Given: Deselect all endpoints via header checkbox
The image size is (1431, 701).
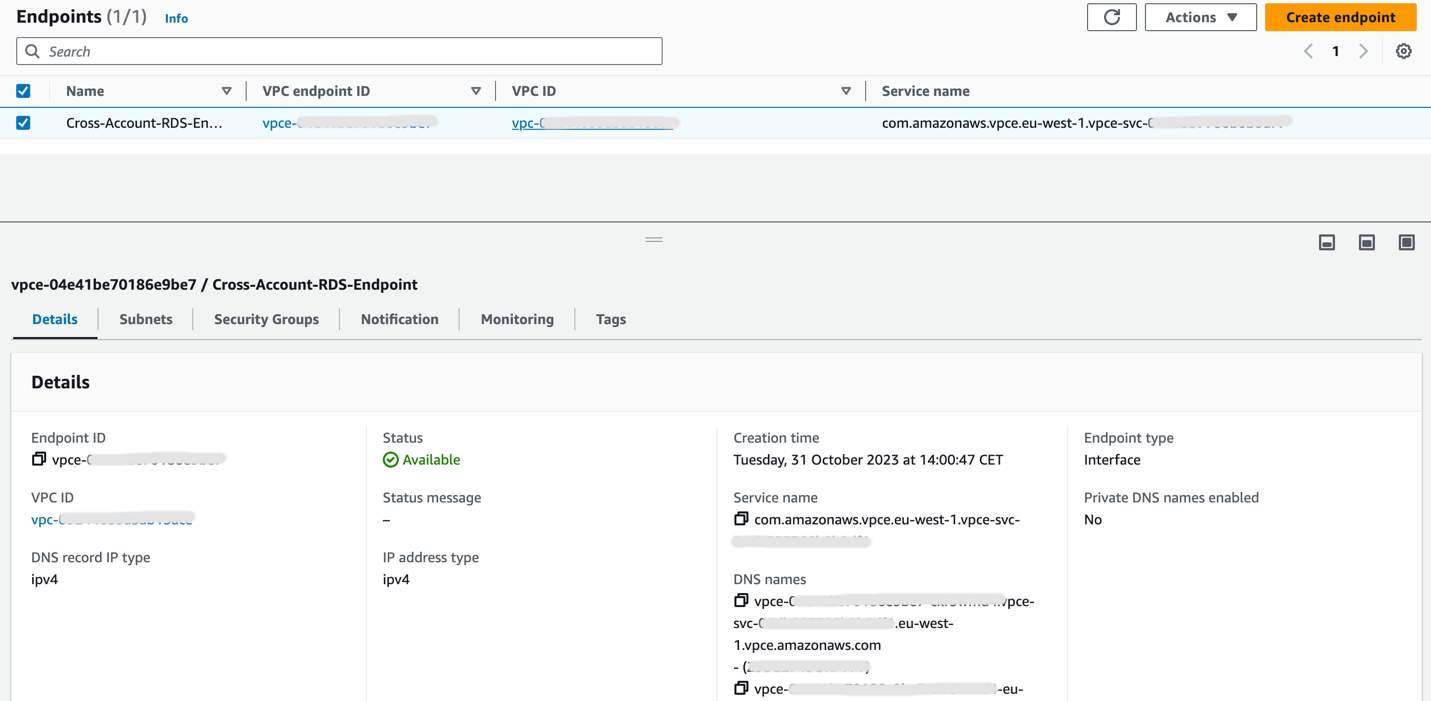Looking at the screenshot, I should tap(23, 90).
